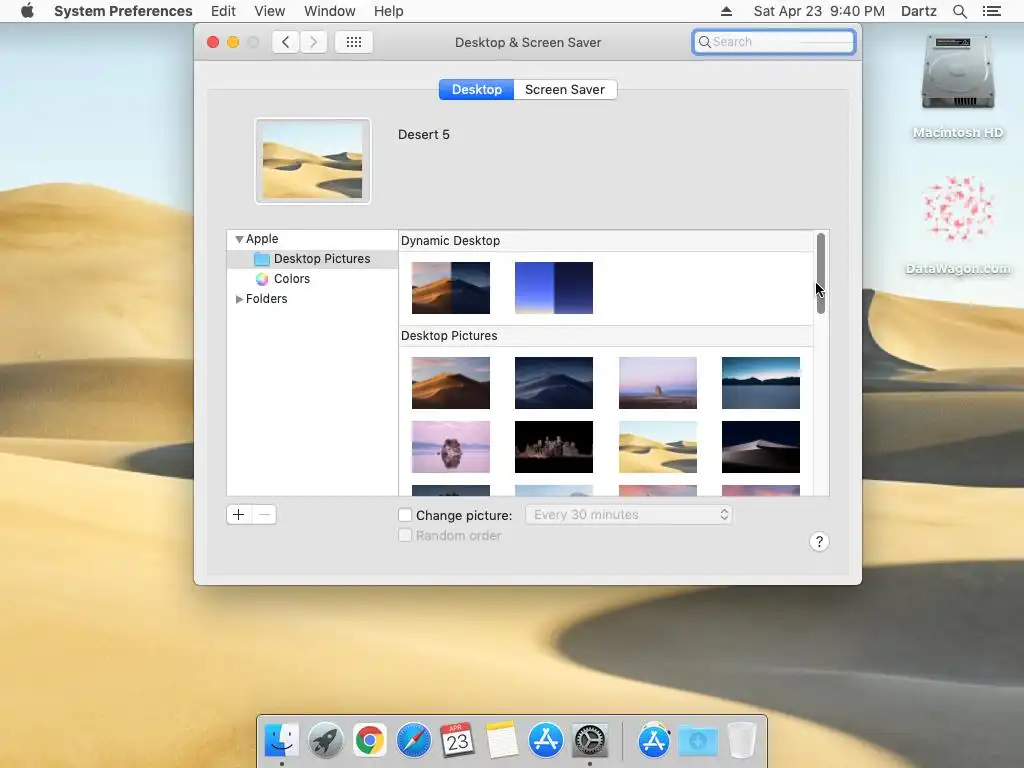Open the Apple menu

click(x=27, y=10)
